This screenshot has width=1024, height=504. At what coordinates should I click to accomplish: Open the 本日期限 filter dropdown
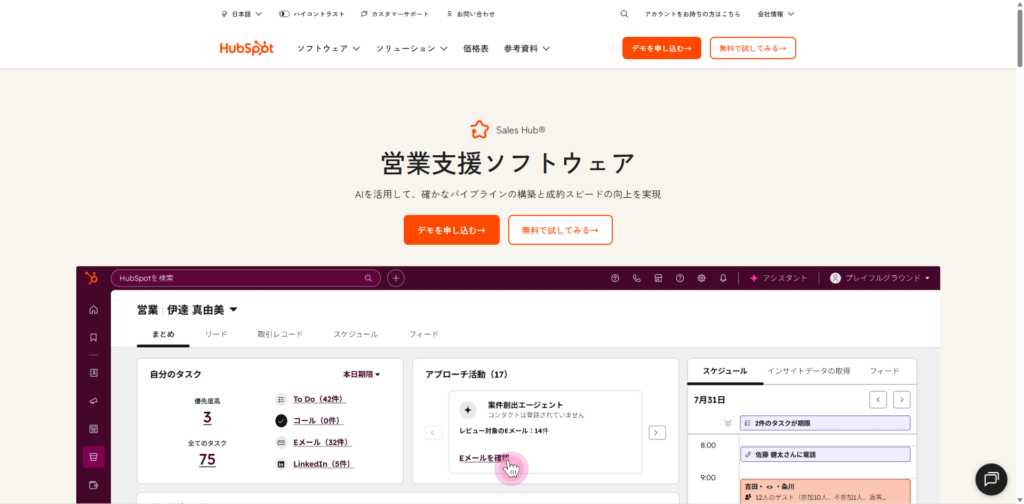362,375
